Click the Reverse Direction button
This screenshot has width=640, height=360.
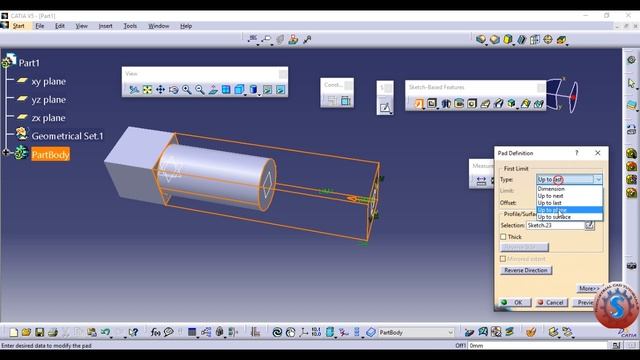pos(526,270)
